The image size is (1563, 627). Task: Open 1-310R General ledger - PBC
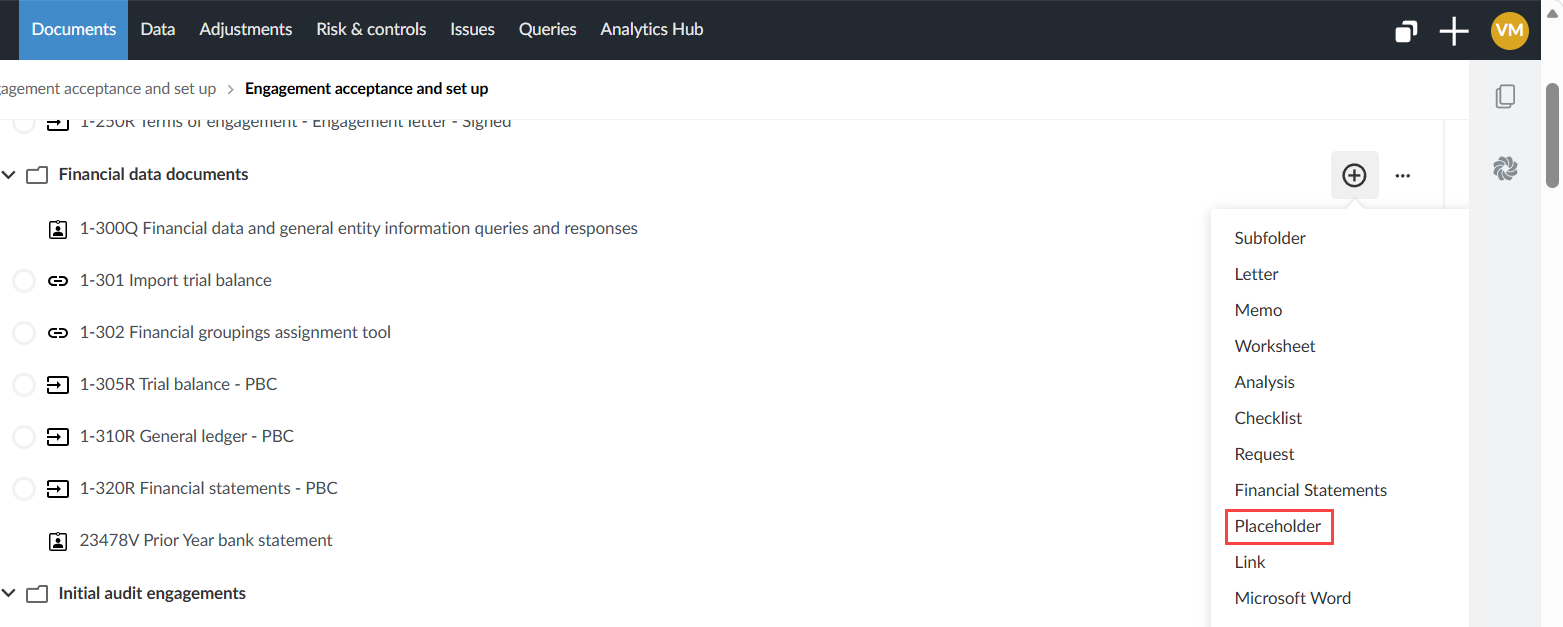click(187, 436)
